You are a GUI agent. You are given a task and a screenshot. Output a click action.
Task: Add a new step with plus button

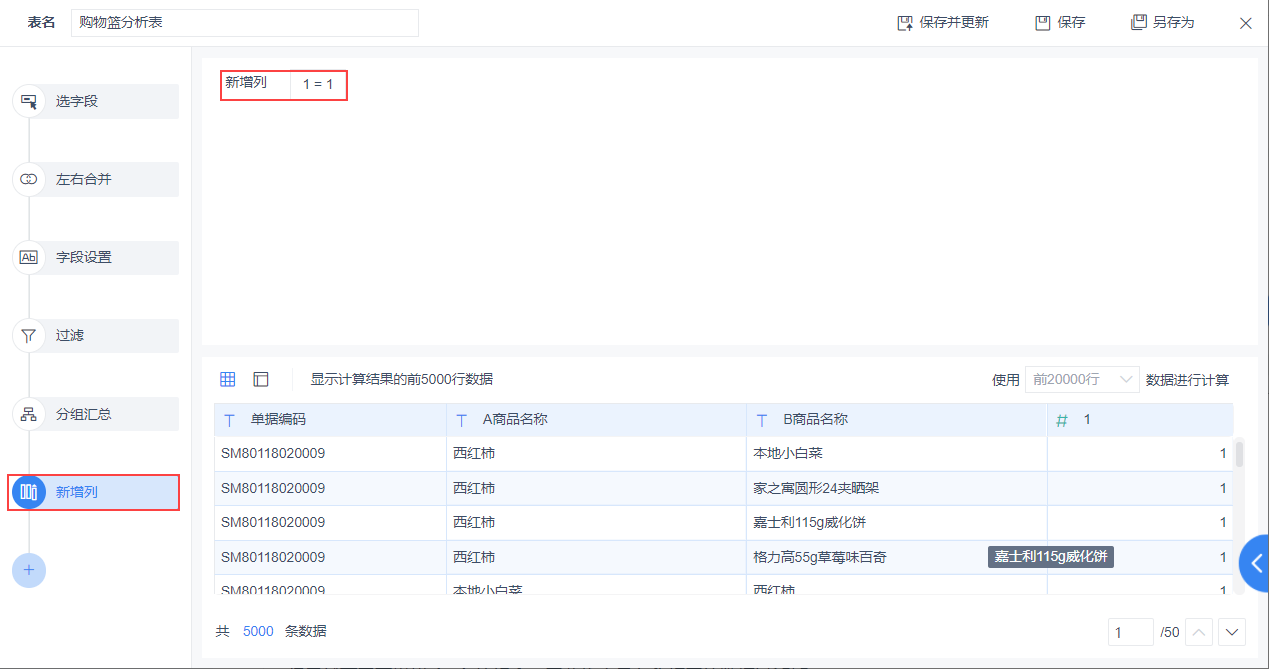pos(29,570)
